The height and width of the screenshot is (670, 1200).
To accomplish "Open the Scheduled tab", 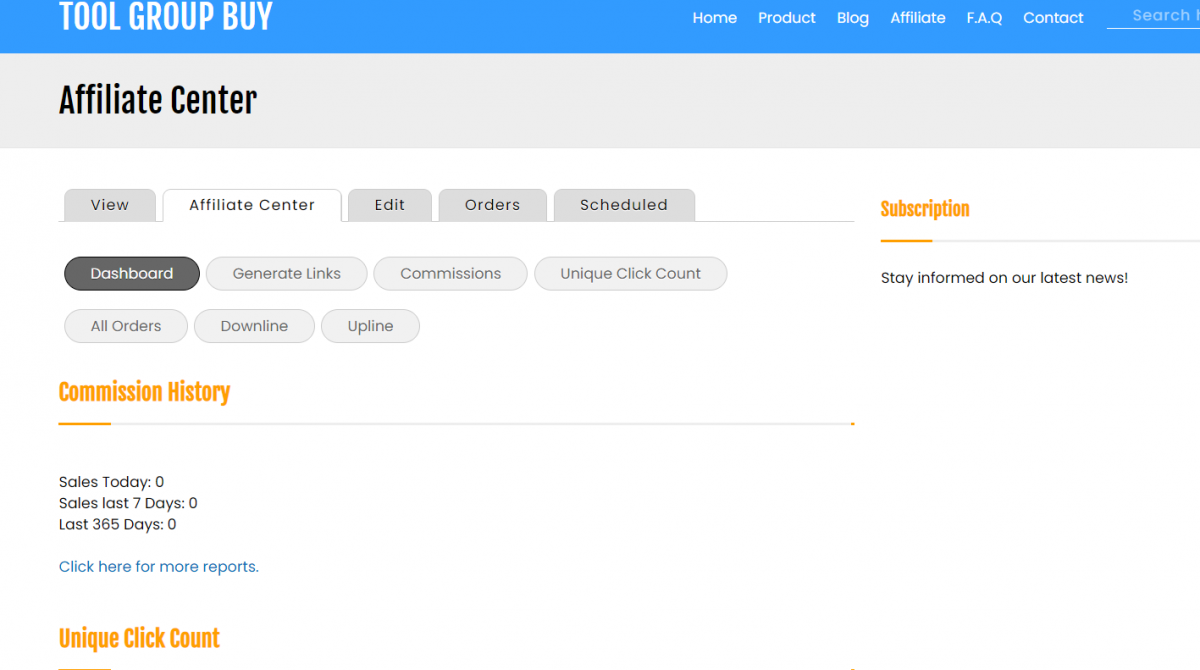I will (623, 205).
